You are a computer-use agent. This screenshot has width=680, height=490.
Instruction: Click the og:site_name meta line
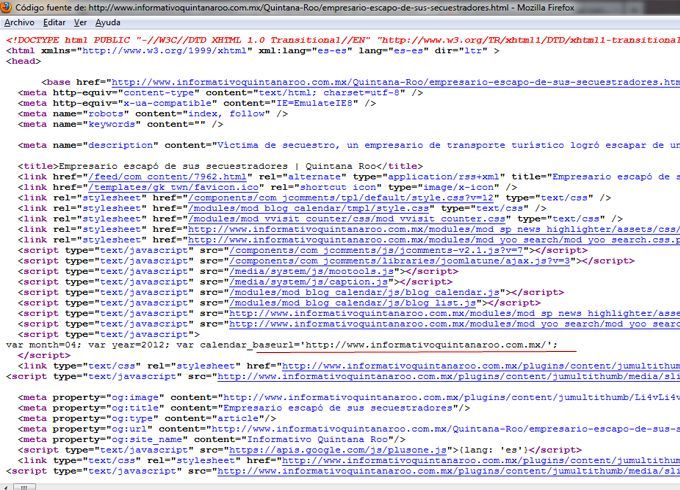coord(212,440)
